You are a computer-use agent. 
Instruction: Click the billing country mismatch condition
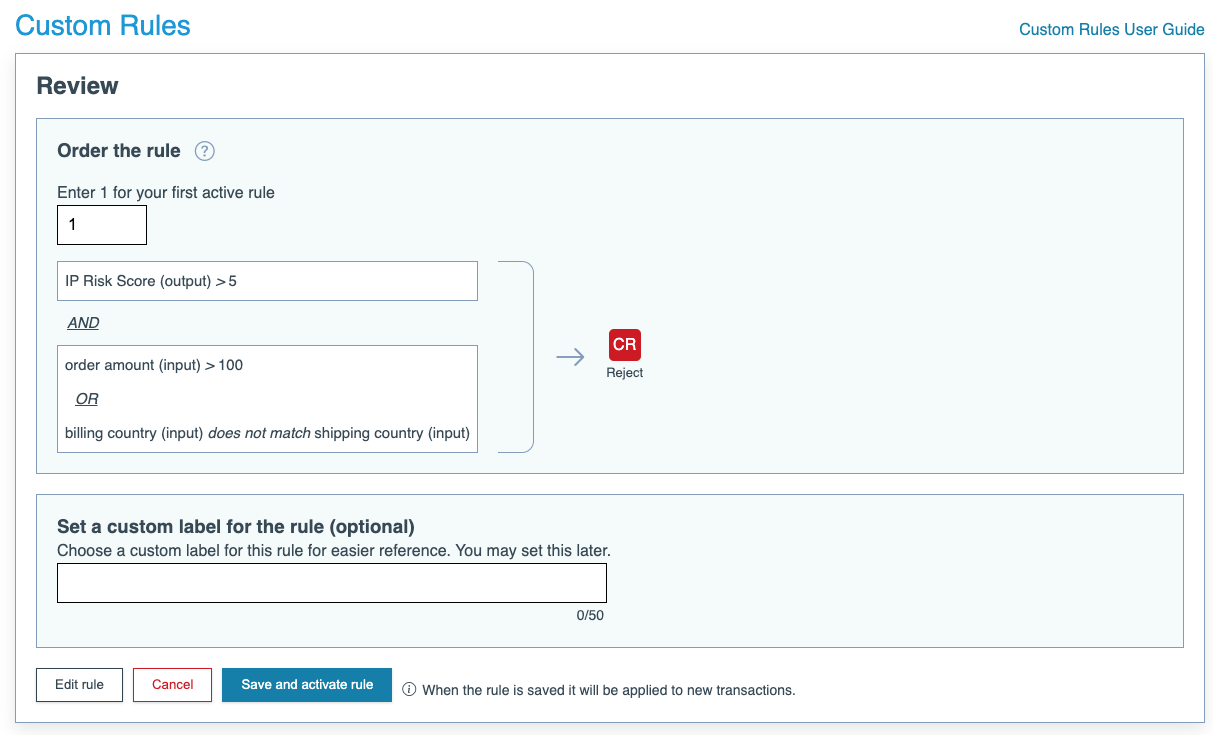267,433
